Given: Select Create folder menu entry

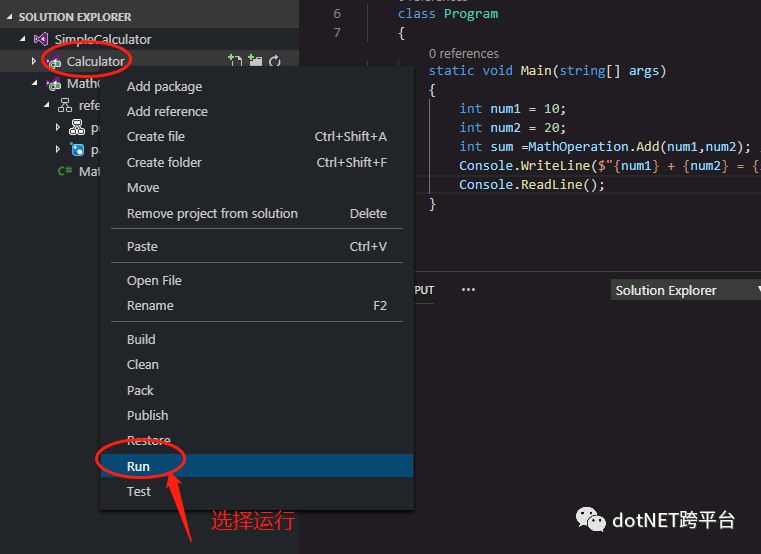Looking at the screenshot, I should tap(257, 163).
